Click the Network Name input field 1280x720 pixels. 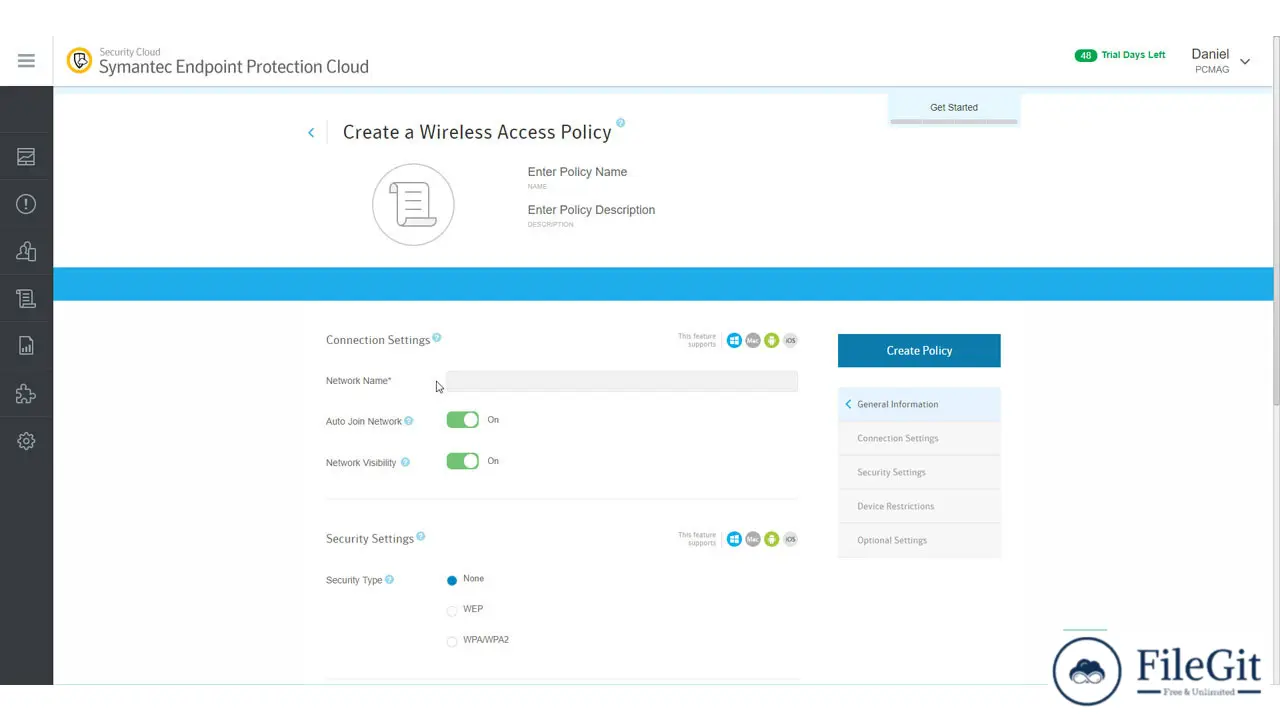622,381
